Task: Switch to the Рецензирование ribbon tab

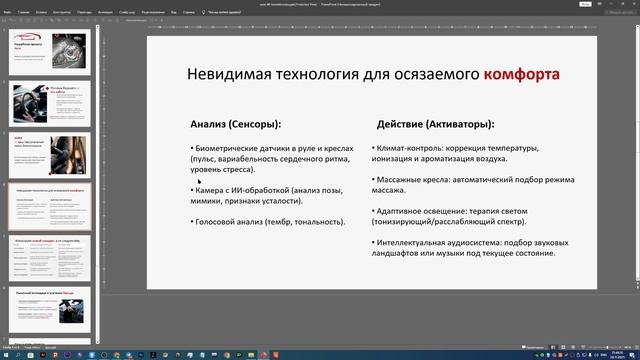Action: click(x=153, y=12)
